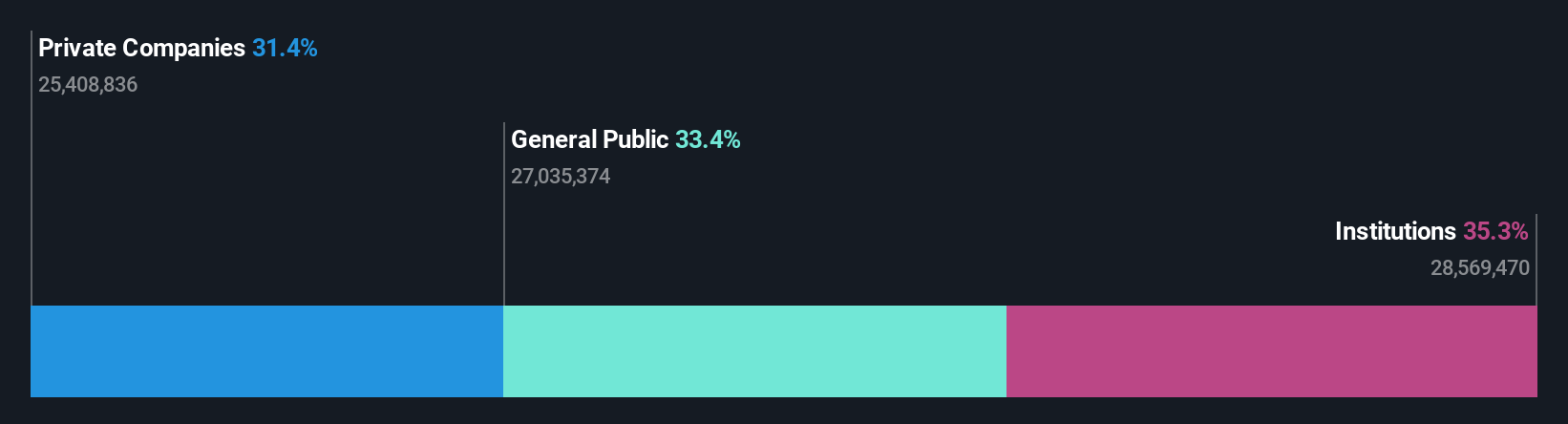This screenshot has height=424, width=1568.
Task: Click the Private Companies label text
Action: pyautogui.click(x=141, y=48)
